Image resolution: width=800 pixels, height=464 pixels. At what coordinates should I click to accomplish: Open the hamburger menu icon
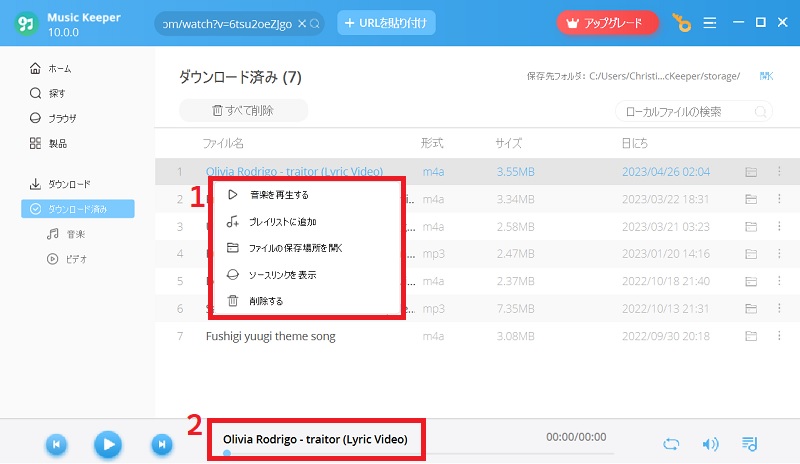[x=710, y=23]
